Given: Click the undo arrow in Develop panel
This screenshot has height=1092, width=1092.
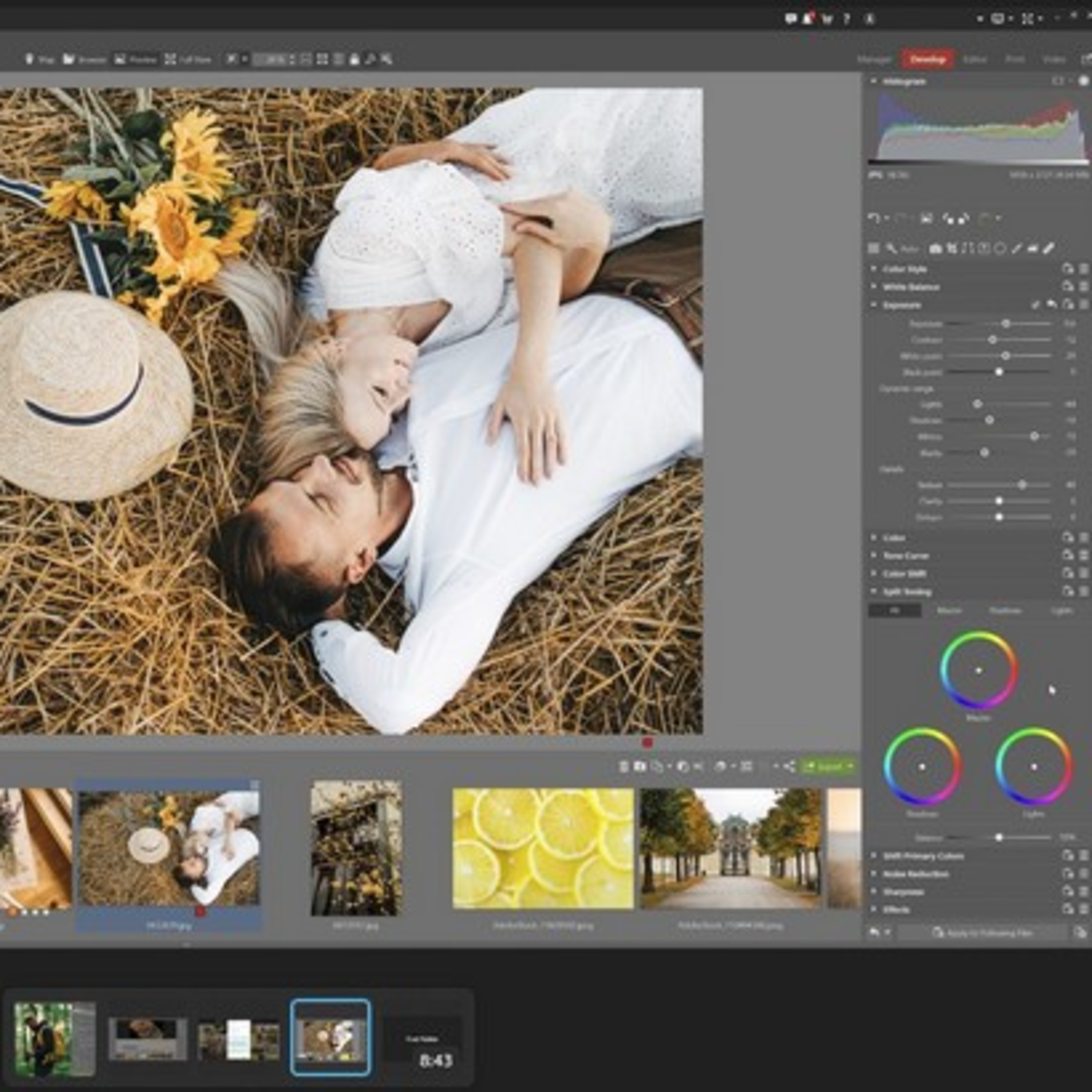Looking at the screenshot, I should pos(874,218).
